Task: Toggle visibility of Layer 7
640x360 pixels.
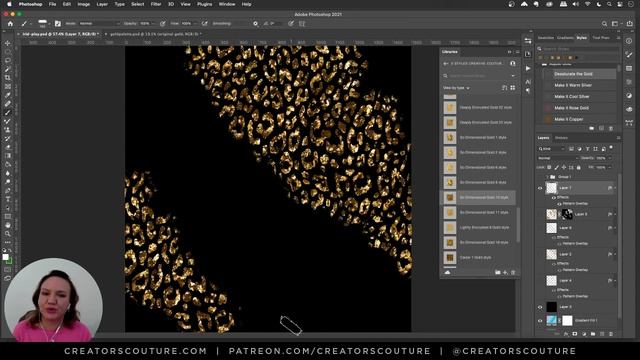Action: point(540,188)
